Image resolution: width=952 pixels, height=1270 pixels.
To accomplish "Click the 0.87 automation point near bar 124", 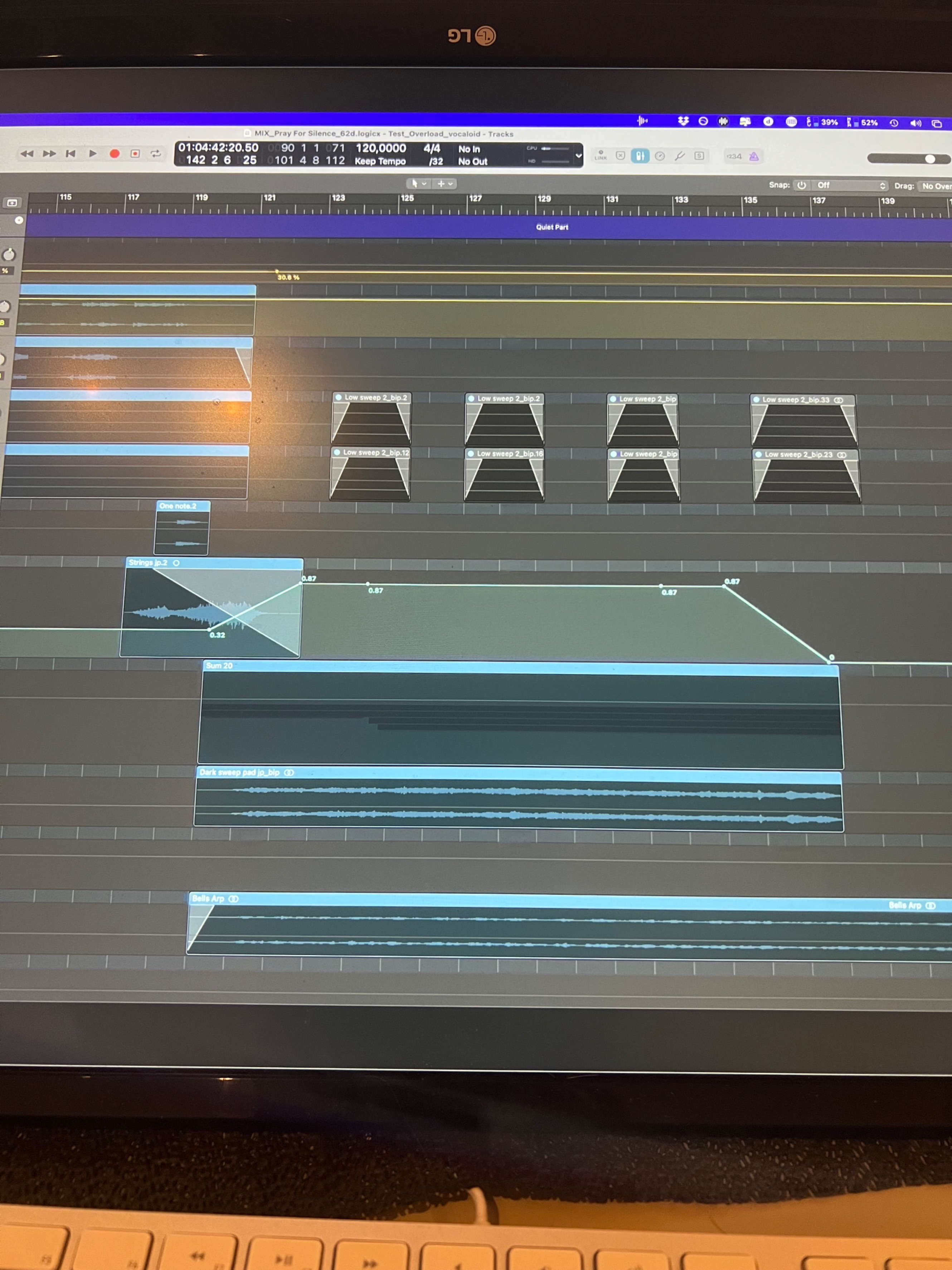I will (368, 584).
